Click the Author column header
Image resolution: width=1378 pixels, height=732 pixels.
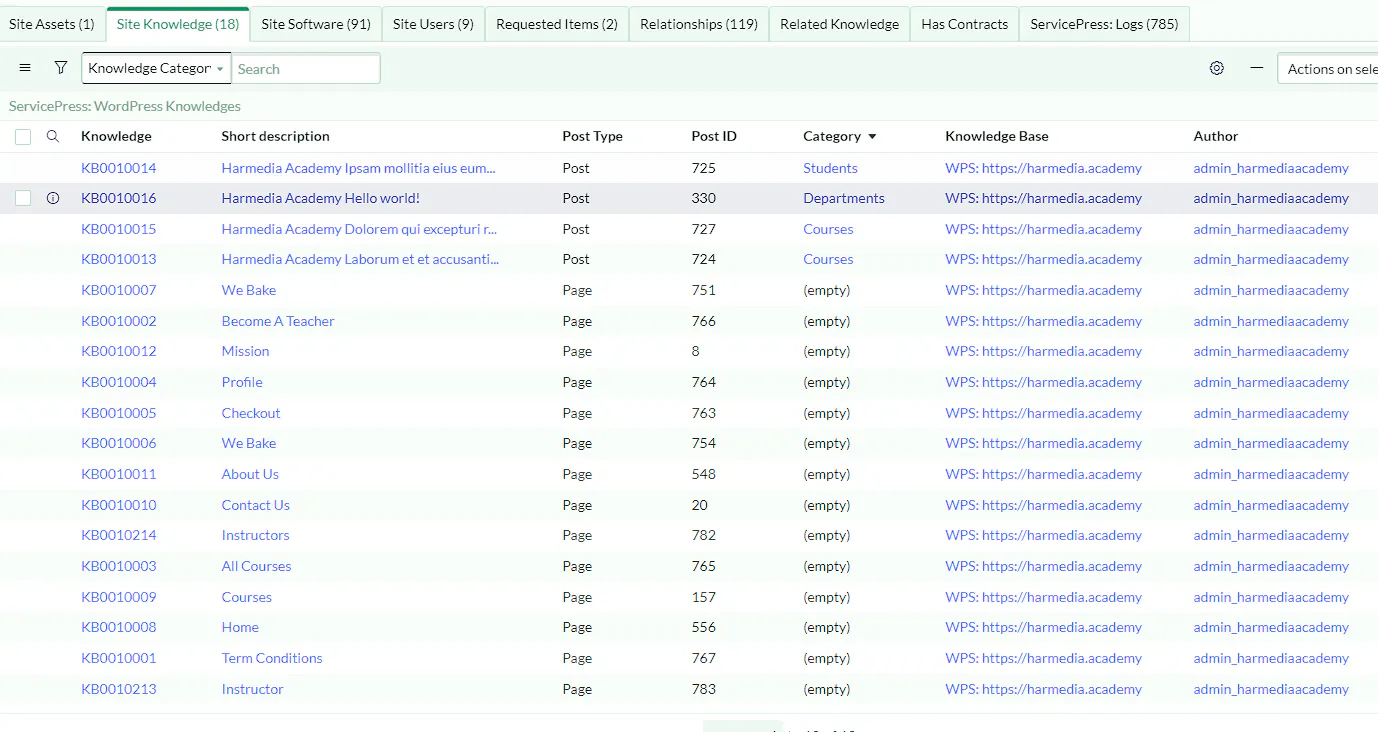click(1216, 136)
